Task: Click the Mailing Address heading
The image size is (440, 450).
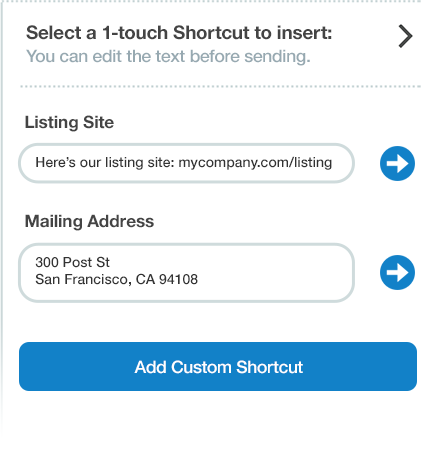Action: pos(89,221)
